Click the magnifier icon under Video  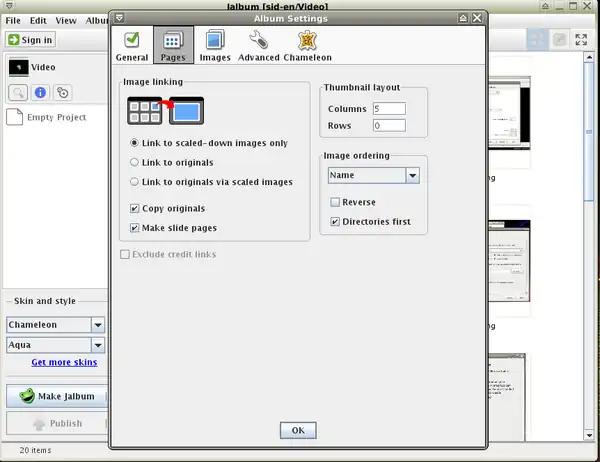point(18,93)
